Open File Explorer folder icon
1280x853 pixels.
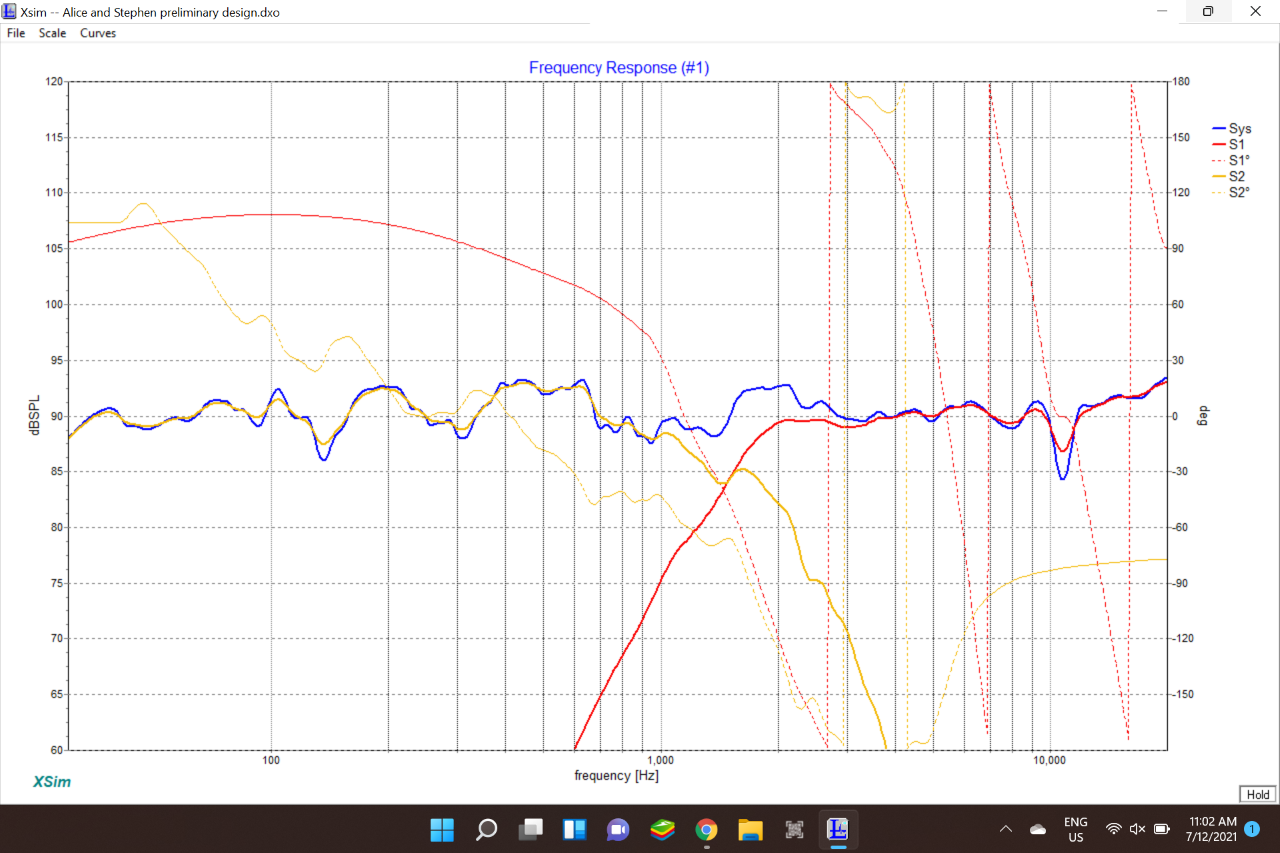click(x=750, y=829)
